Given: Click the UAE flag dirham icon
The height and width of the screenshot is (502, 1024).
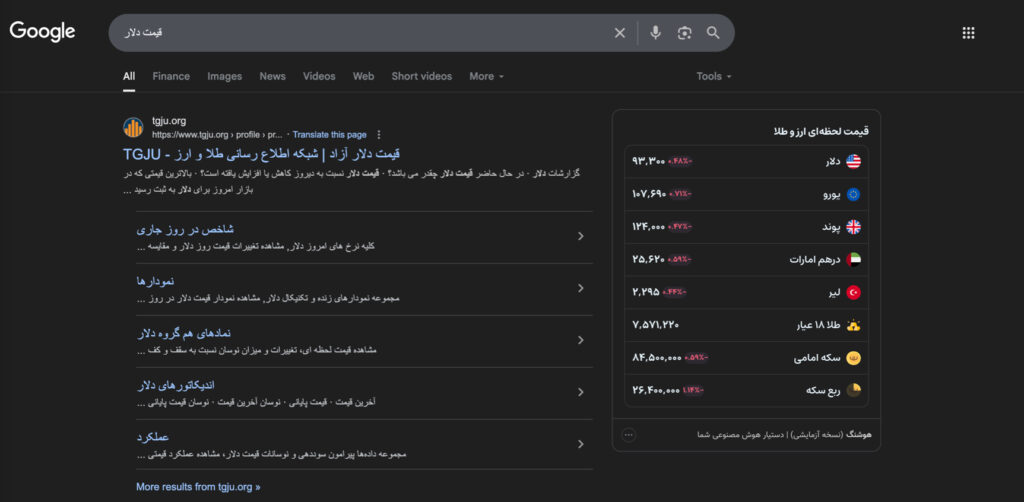Looking at the screenshot, I should point(854,259).
